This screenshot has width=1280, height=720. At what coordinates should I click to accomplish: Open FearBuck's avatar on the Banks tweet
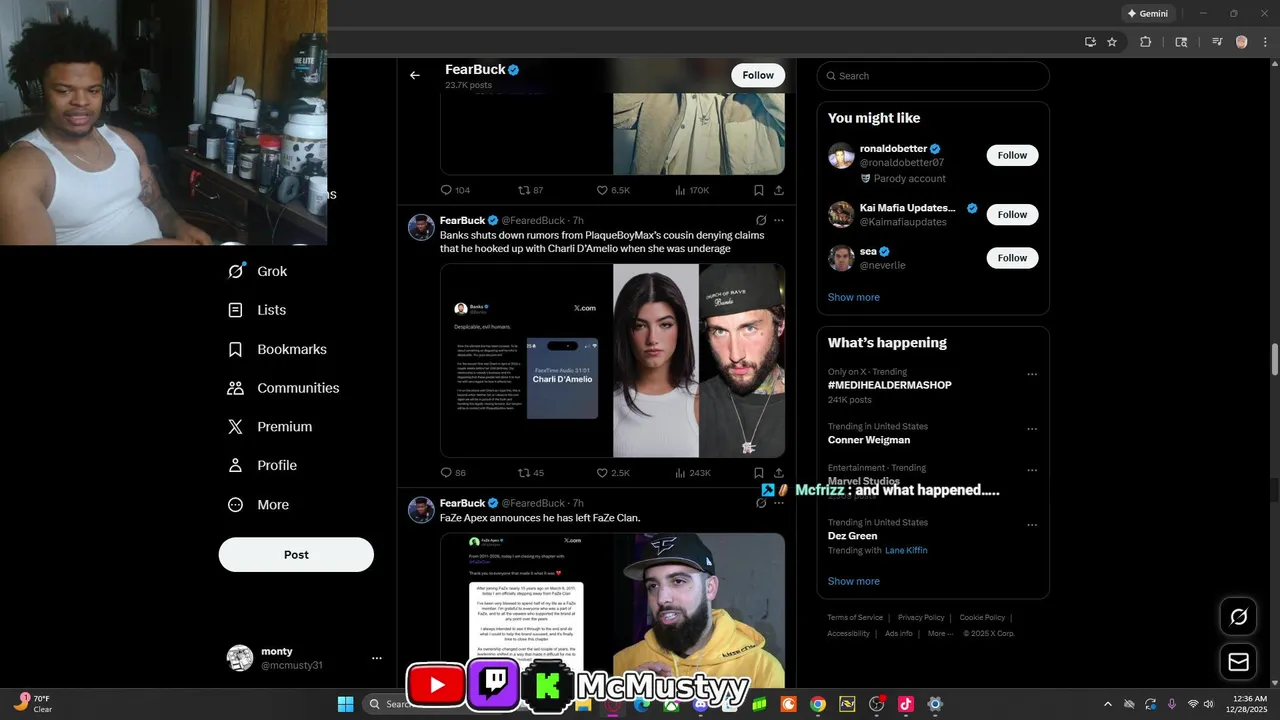click(421, 227)
